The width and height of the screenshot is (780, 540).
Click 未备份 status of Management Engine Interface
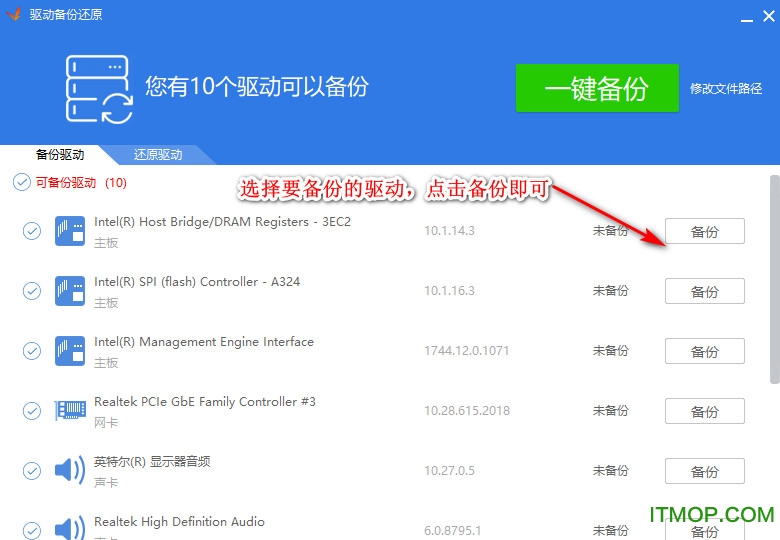610,351
